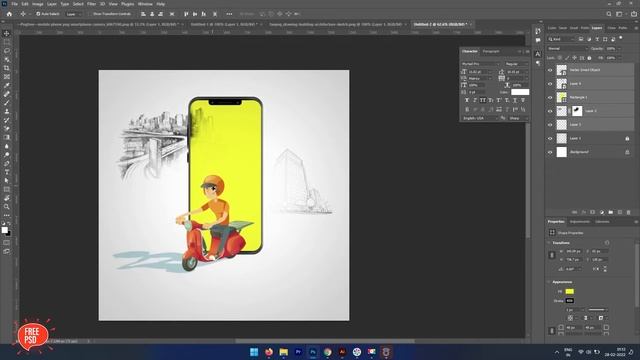Screen dimensions: 640x360
Task: Select the Lasso tool
Action: [7, 51]
